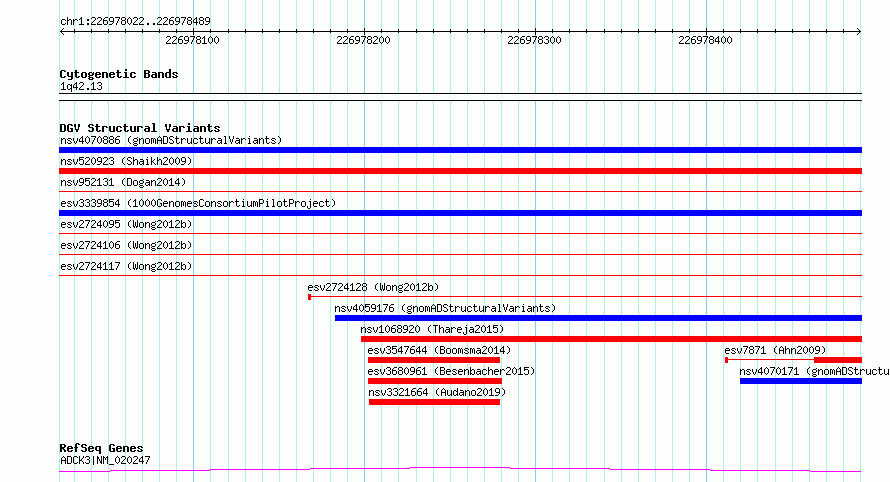Screen dimensions: 890x482
Task: Open the nsv952131 (Dogan2014) variant label
Action: click(123, 182)
